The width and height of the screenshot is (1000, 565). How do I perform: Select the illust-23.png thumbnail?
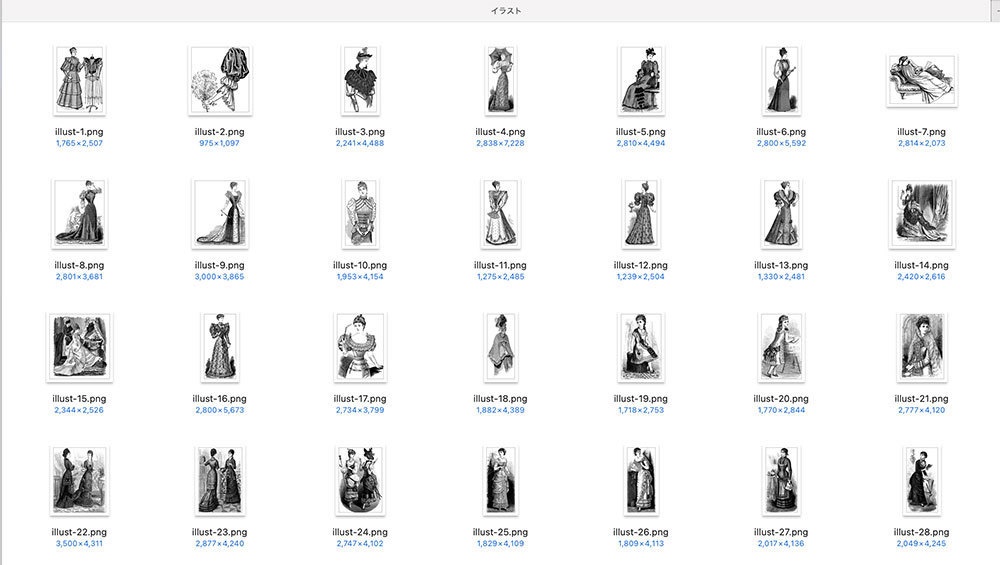pyautogui.click(x=219, y=481)
